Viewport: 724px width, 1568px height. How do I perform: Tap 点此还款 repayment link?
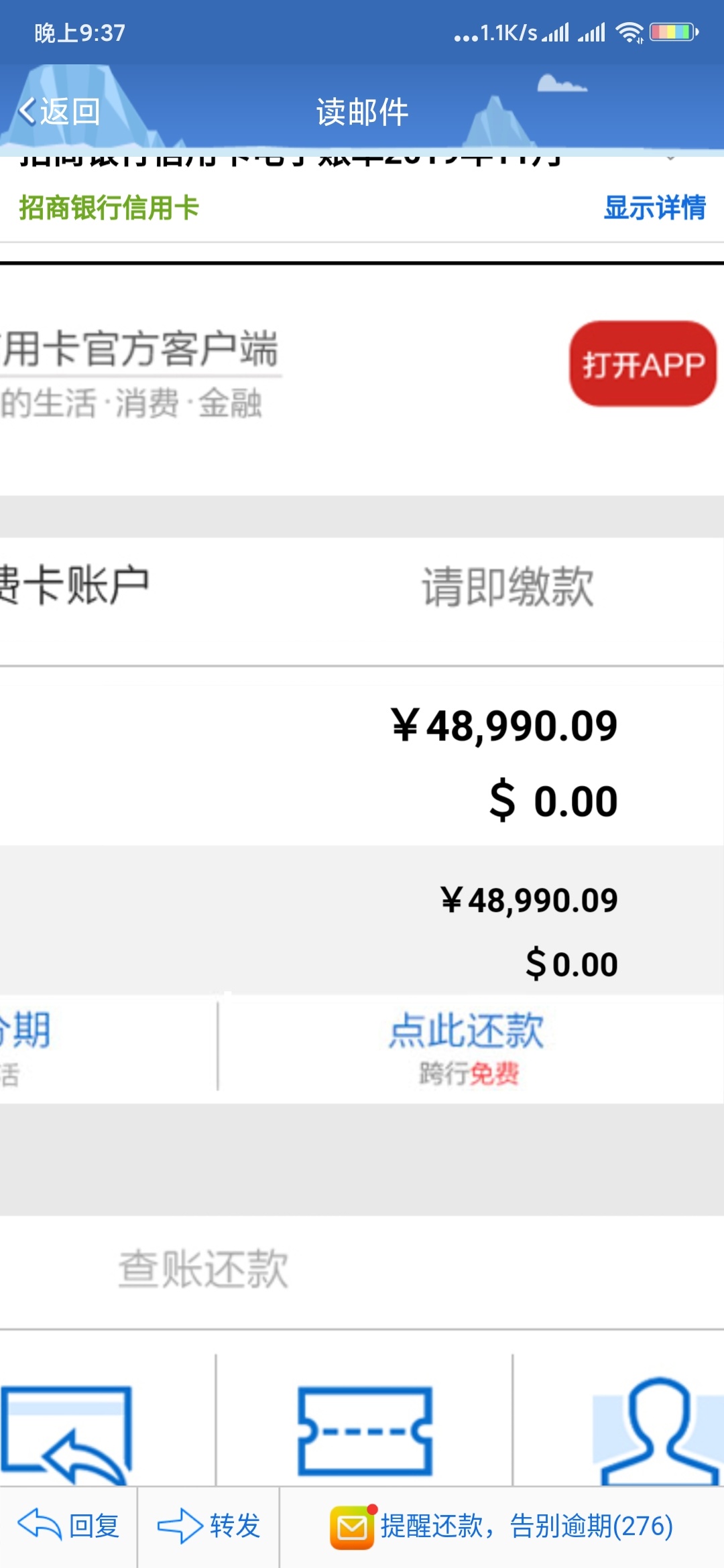467,1031
